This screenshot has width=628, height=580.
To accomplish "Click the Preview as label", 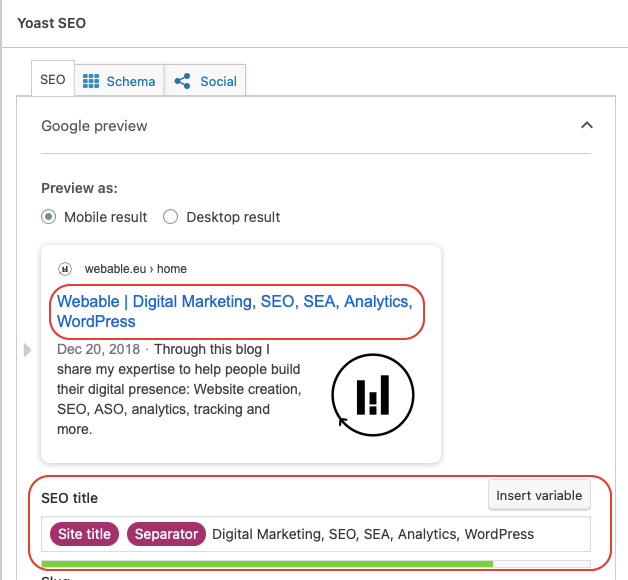I will (x=79, y=188).
